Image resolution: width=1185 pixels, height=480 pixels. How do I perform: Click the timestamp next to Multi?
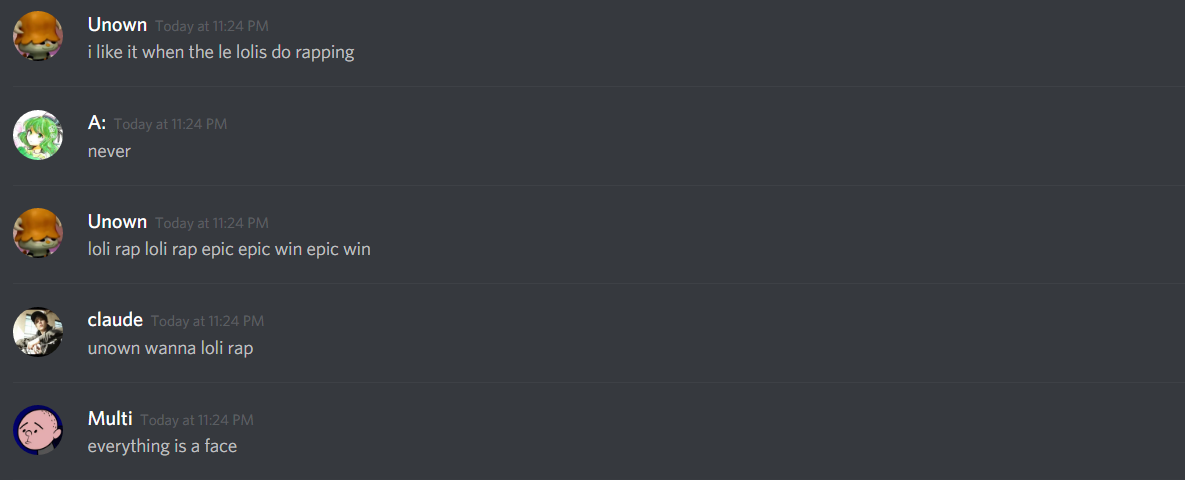pyautogui.click(x=196, y=420)
